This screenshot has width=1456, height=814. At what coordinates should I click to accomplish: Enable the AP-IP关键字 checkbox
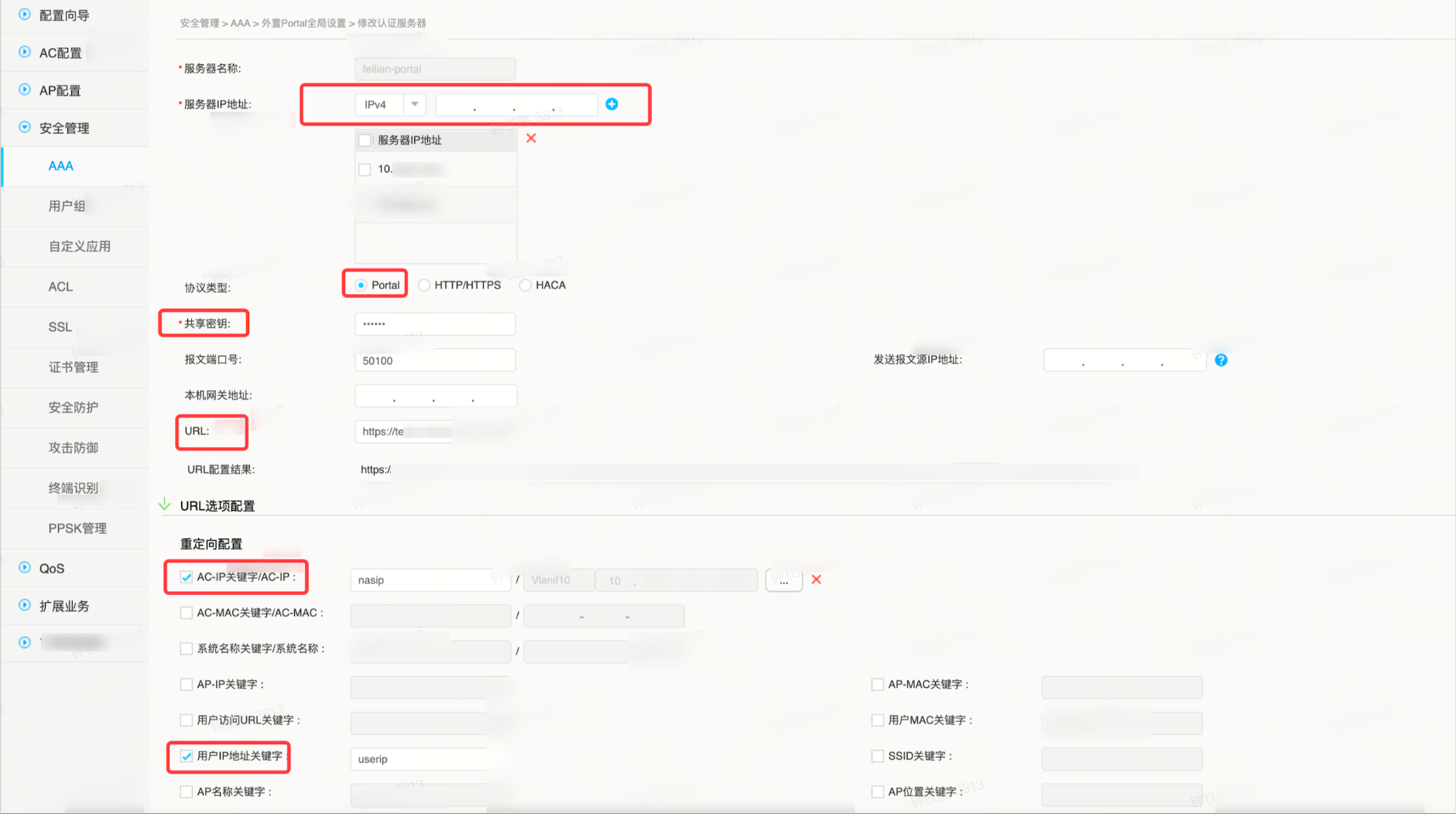pyautogui.click(x=187, y=684)
